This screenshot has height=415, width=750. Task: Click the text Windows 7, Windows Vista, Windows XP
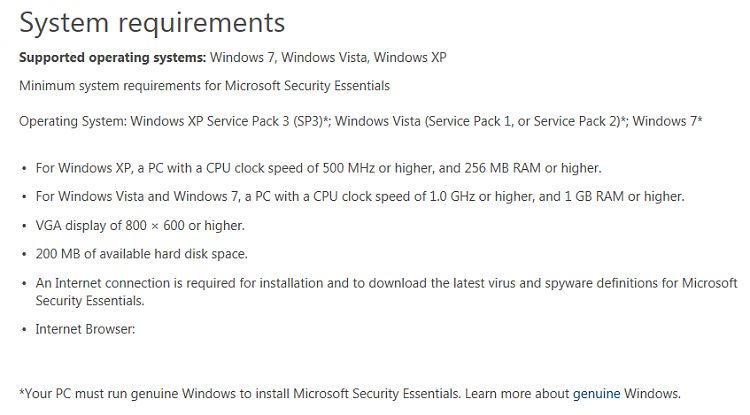point(328,58)
